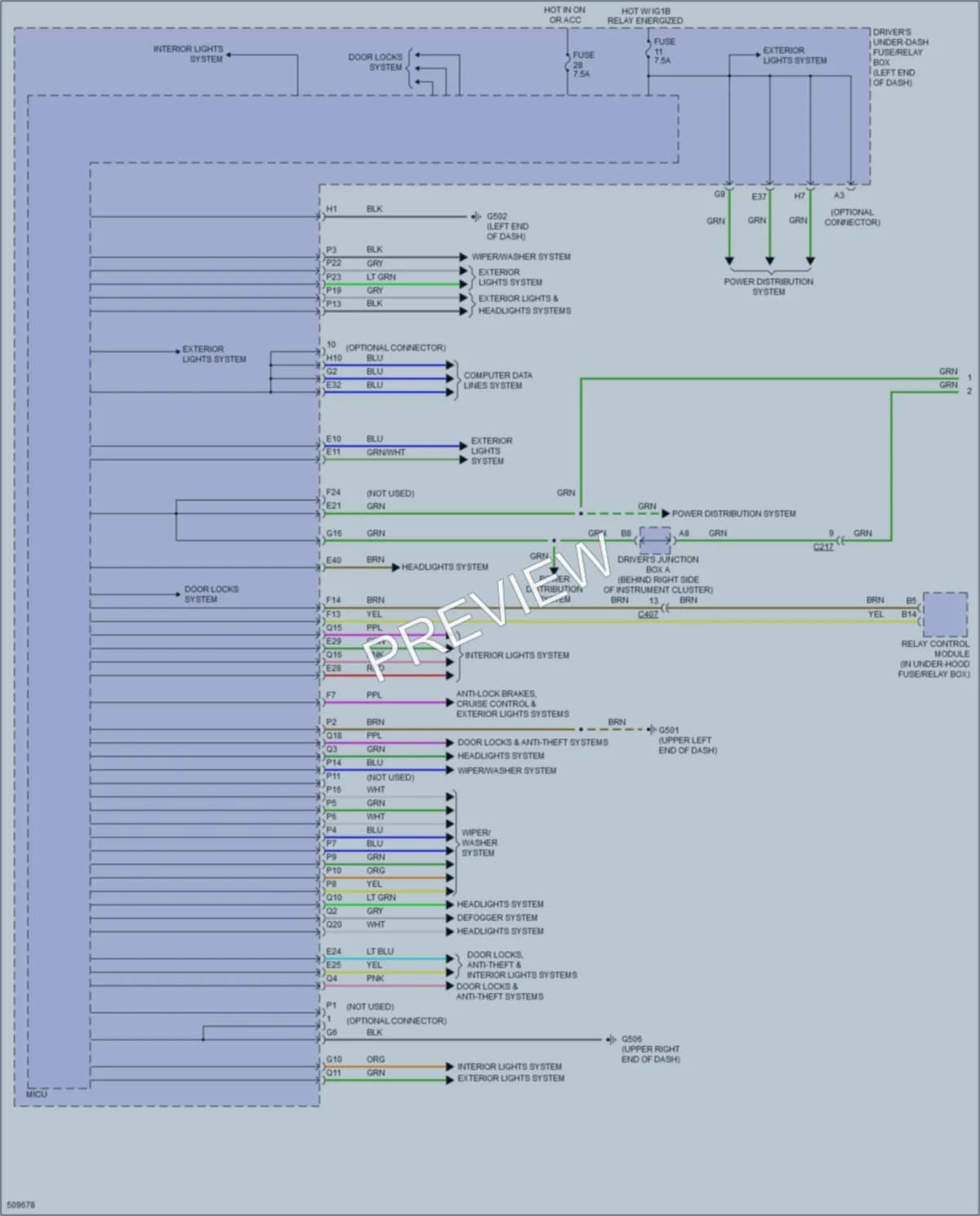Select pin label H1

[331, 209]
